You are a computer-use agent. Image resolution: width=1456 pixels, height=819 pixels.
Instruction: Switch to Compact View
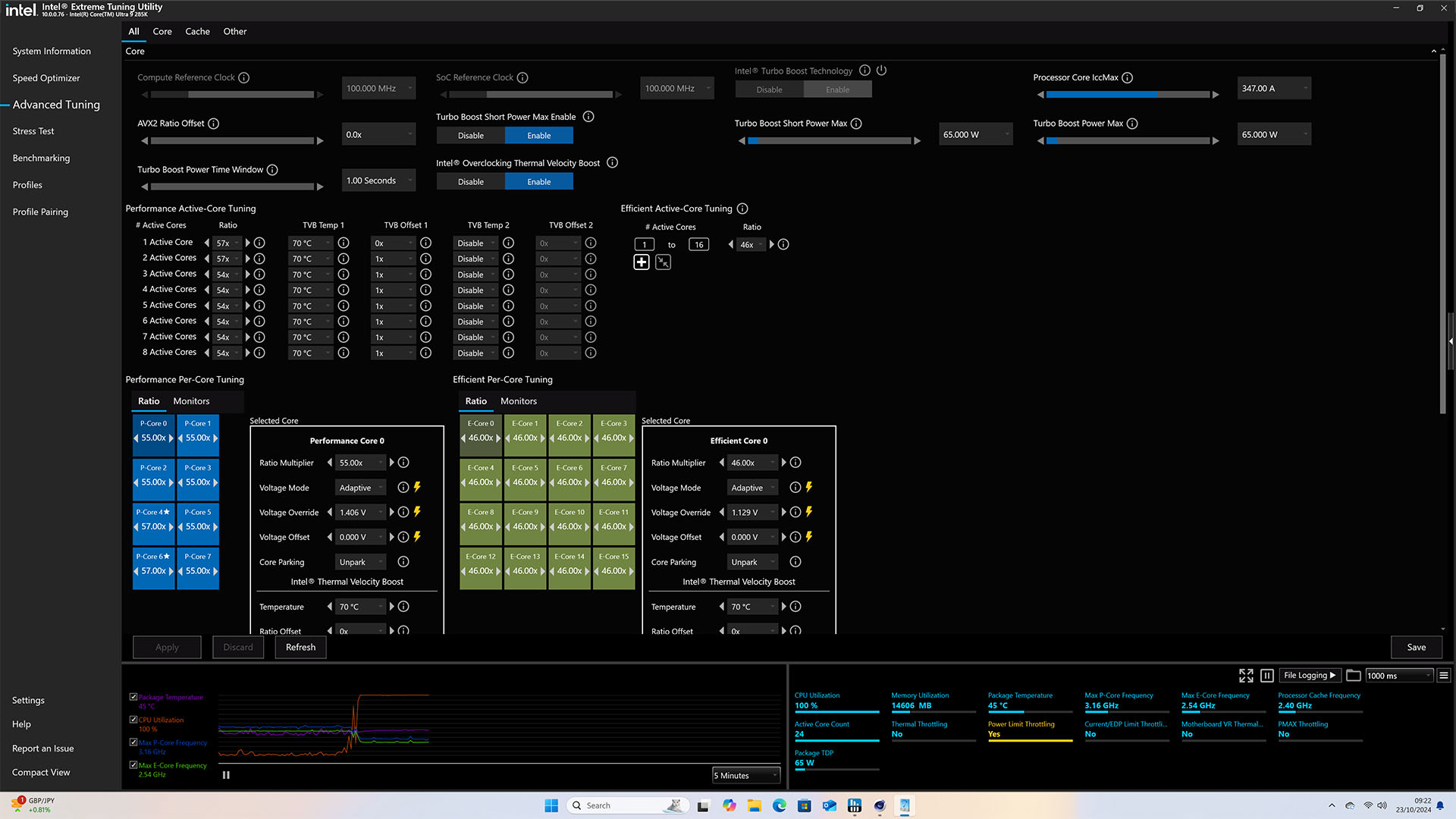41,772
